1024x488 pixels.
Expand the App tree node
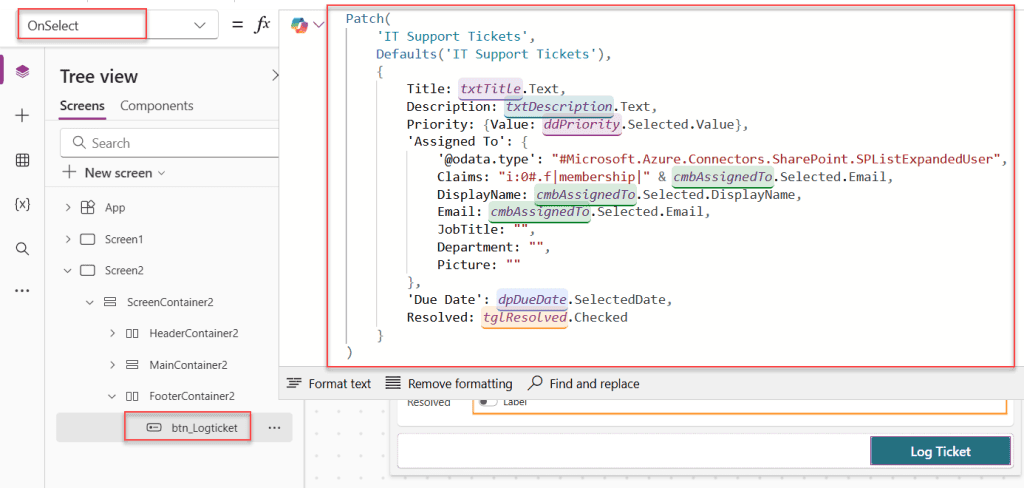68,208
